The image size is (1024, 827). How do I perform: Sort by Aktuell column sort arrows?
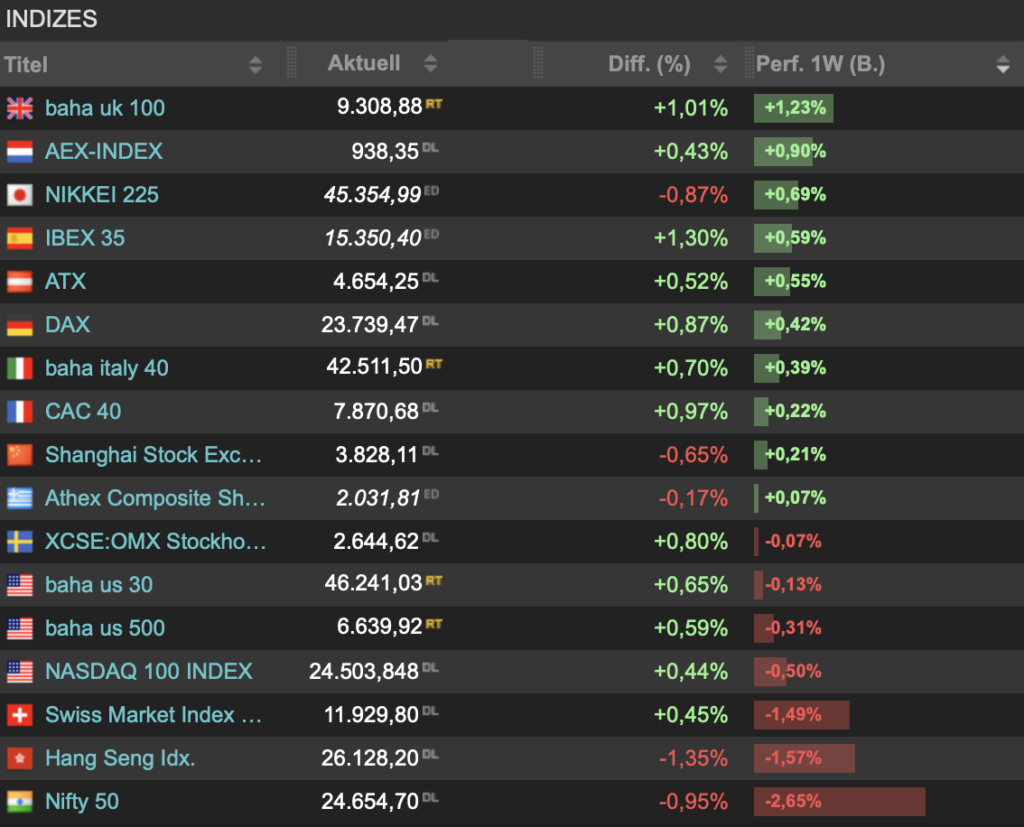pos(431,64)
